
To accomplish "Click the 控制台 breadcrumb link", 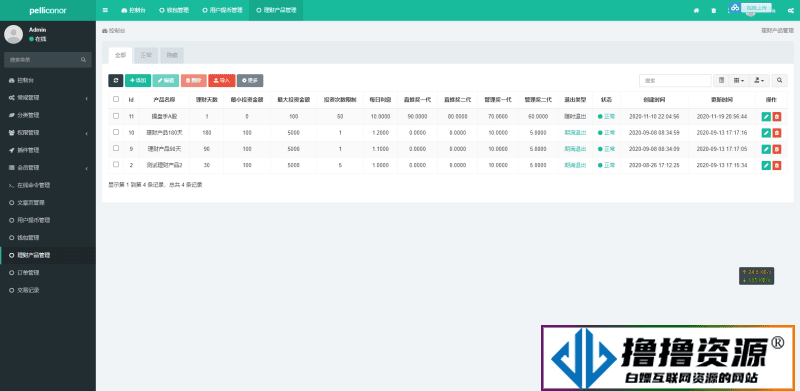I will 114,31.
